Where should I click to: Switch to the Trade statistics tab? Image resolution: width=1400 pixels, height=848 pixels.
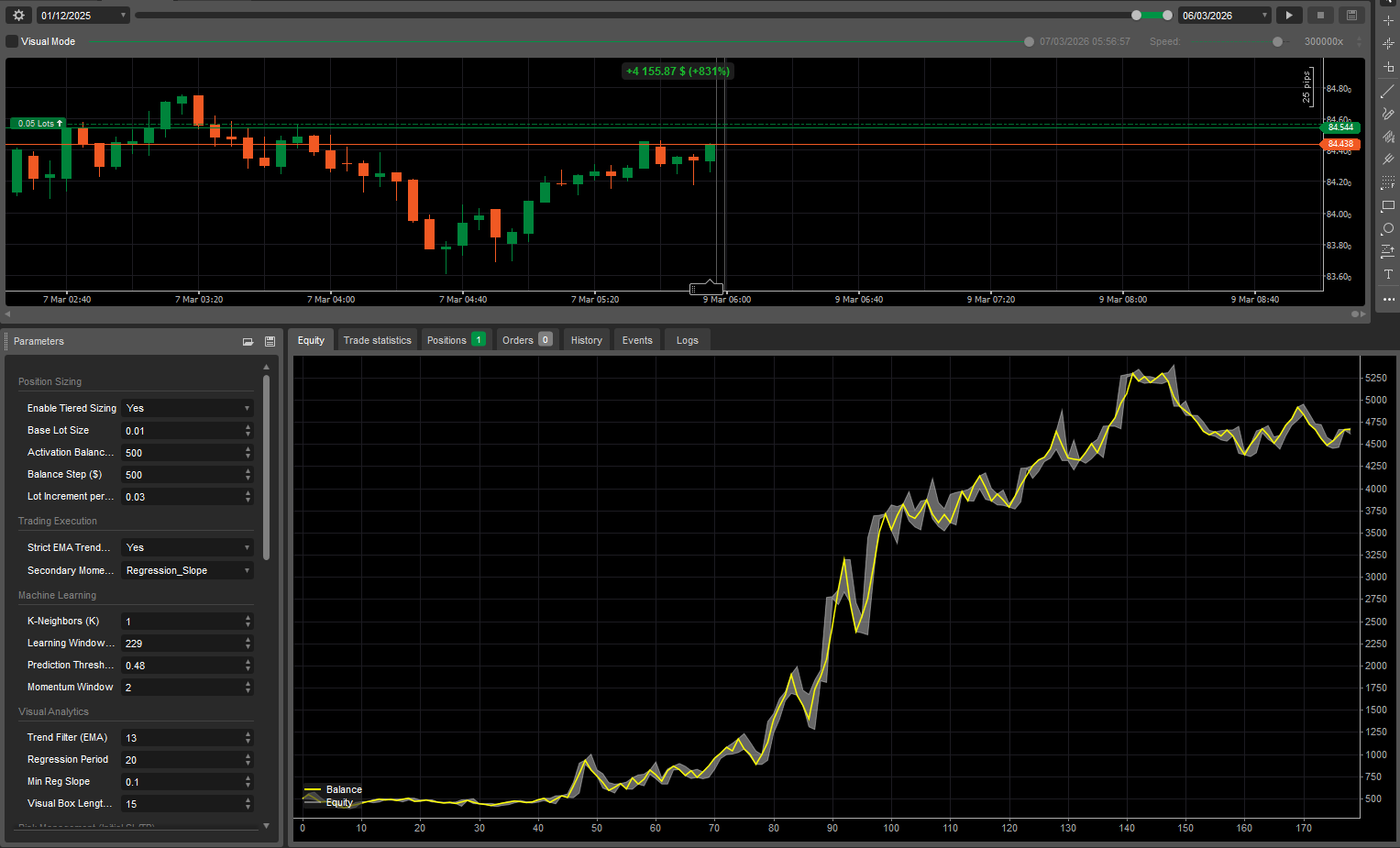click(377, 340)
